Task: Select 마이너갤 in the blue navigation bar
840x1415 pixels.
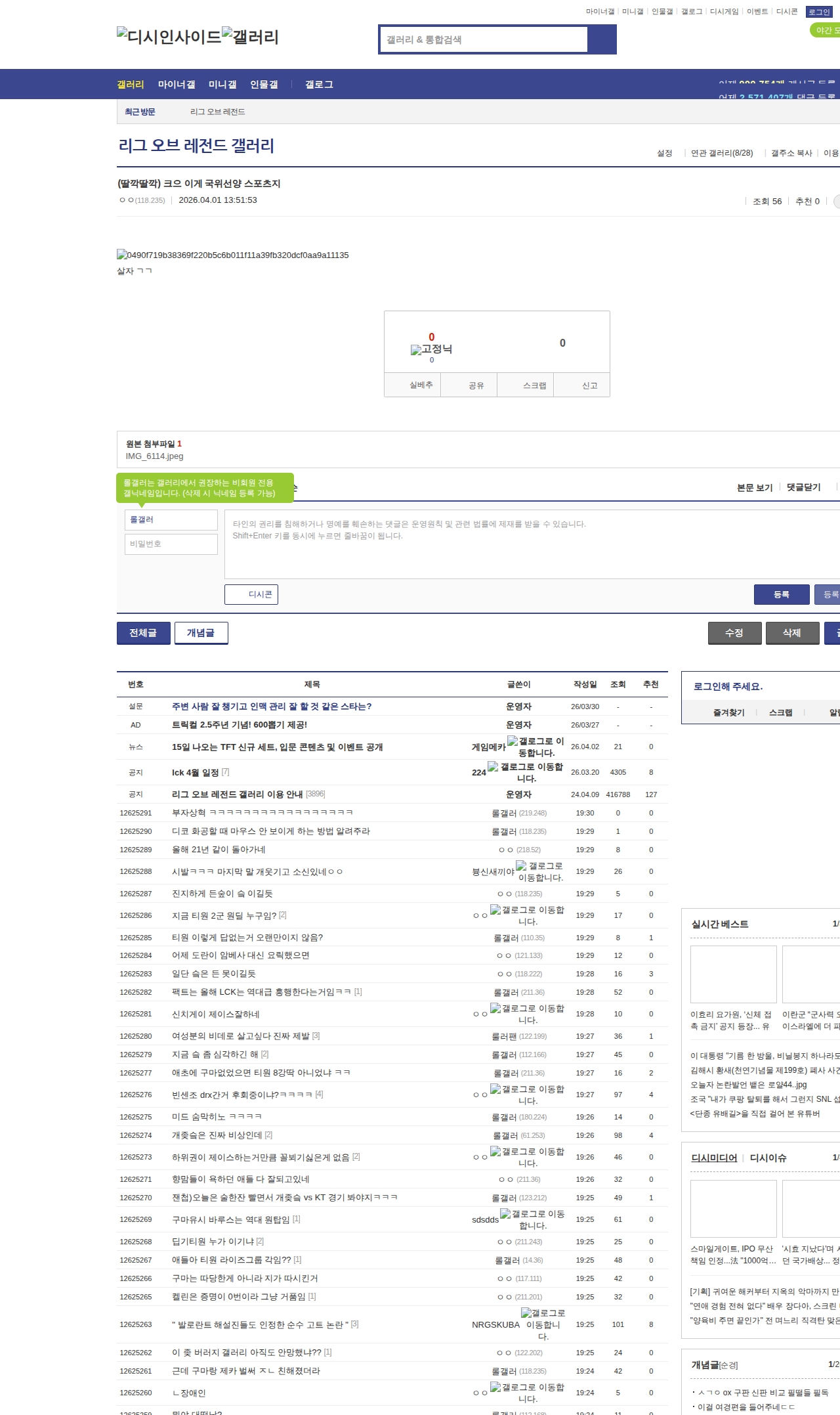Action: (176, 85)
